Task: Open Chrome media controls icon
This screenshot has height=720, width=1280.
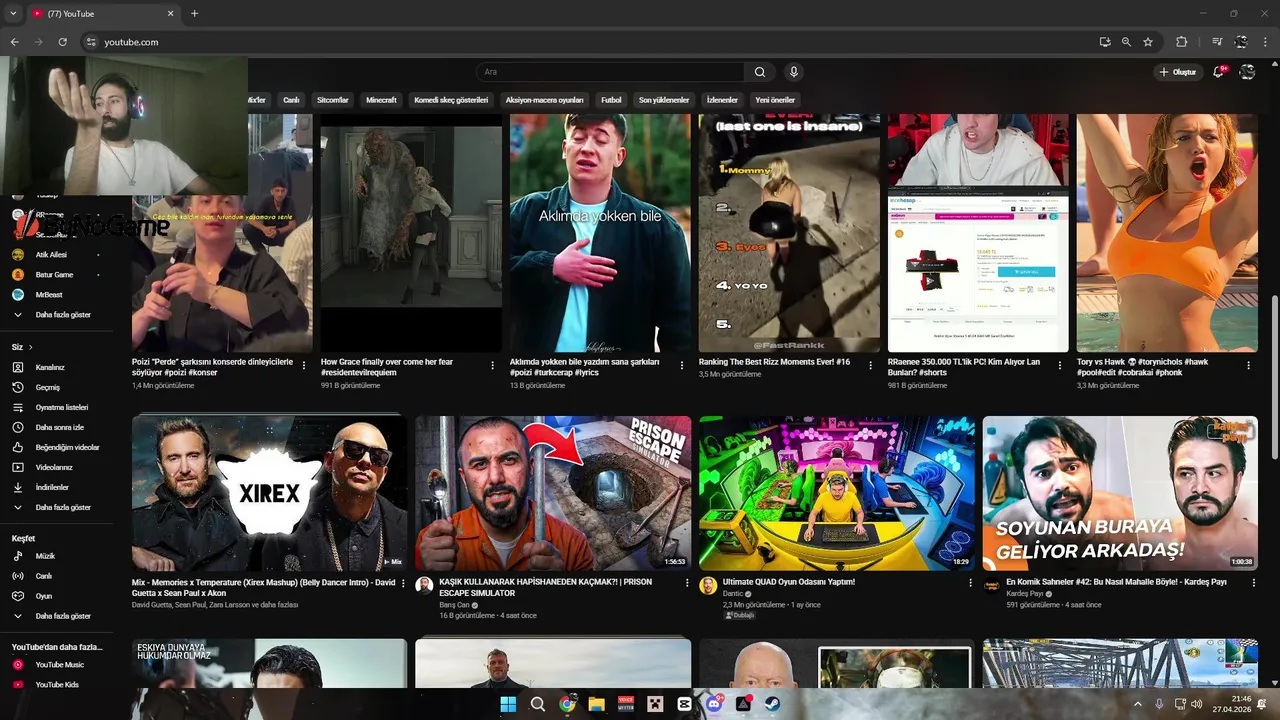Action: (x=1217, y=42)
